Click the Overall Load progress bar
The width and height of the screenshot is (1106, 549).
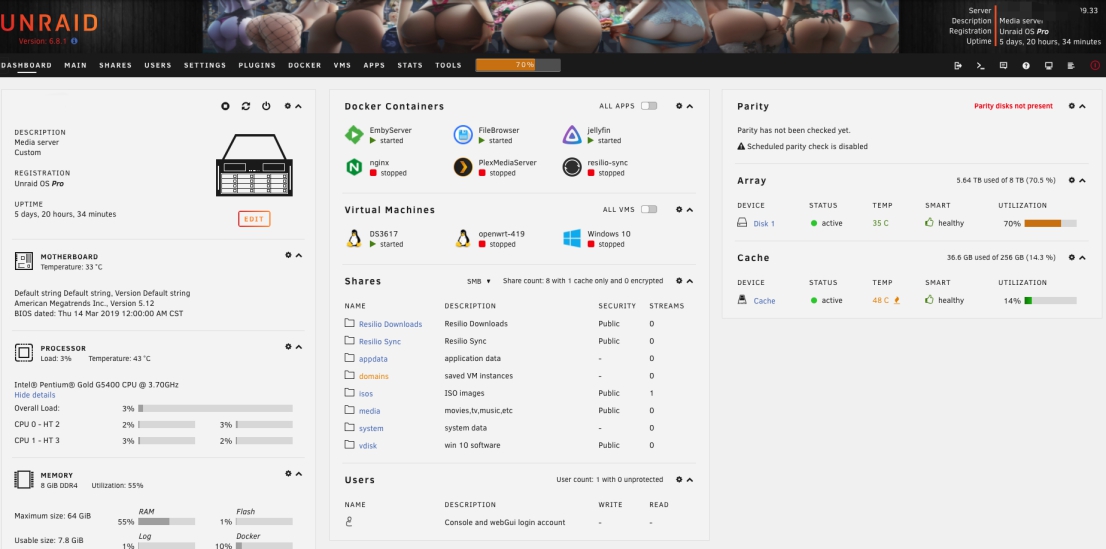click(x=215, y=408)
